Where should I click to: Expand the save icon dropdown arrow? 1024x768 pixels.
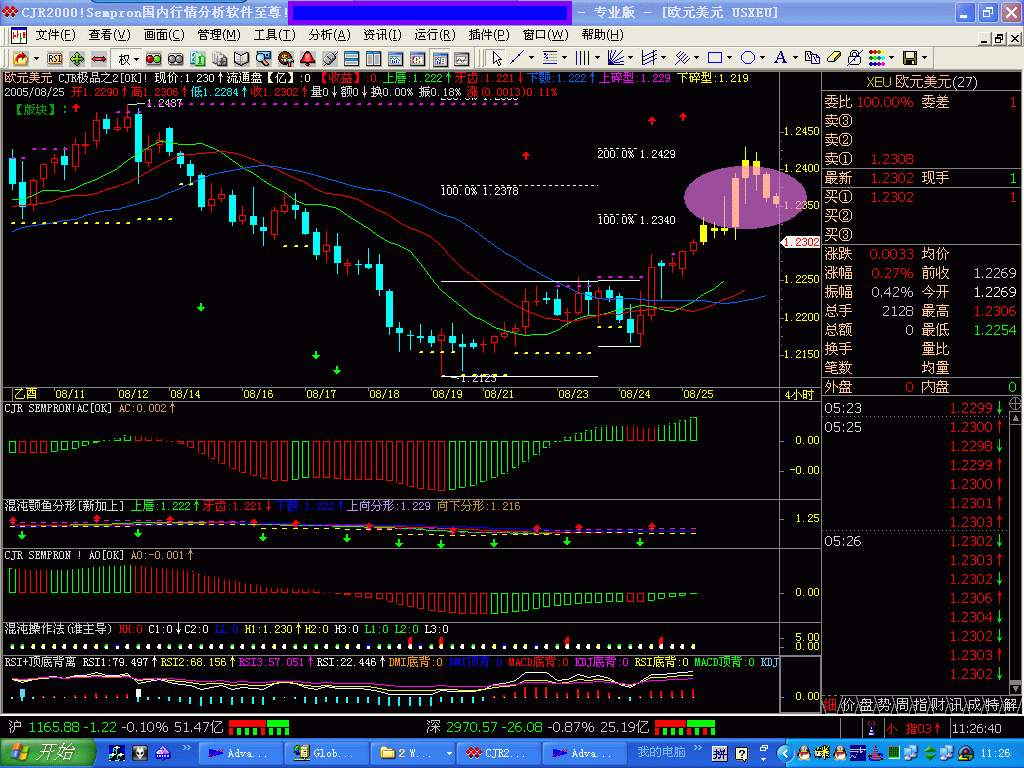[924, 59]
